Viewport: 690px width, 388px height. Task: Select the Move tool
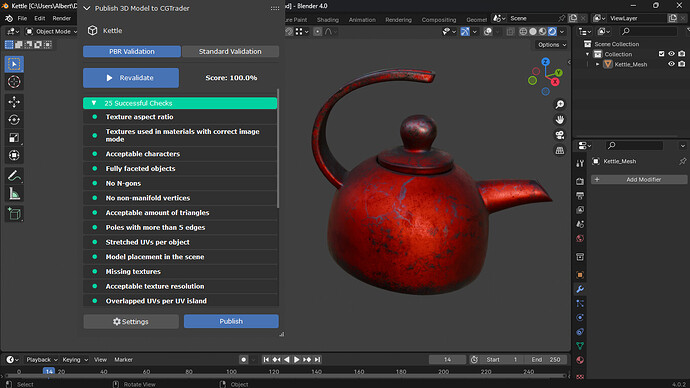click(x=14, y=102)
